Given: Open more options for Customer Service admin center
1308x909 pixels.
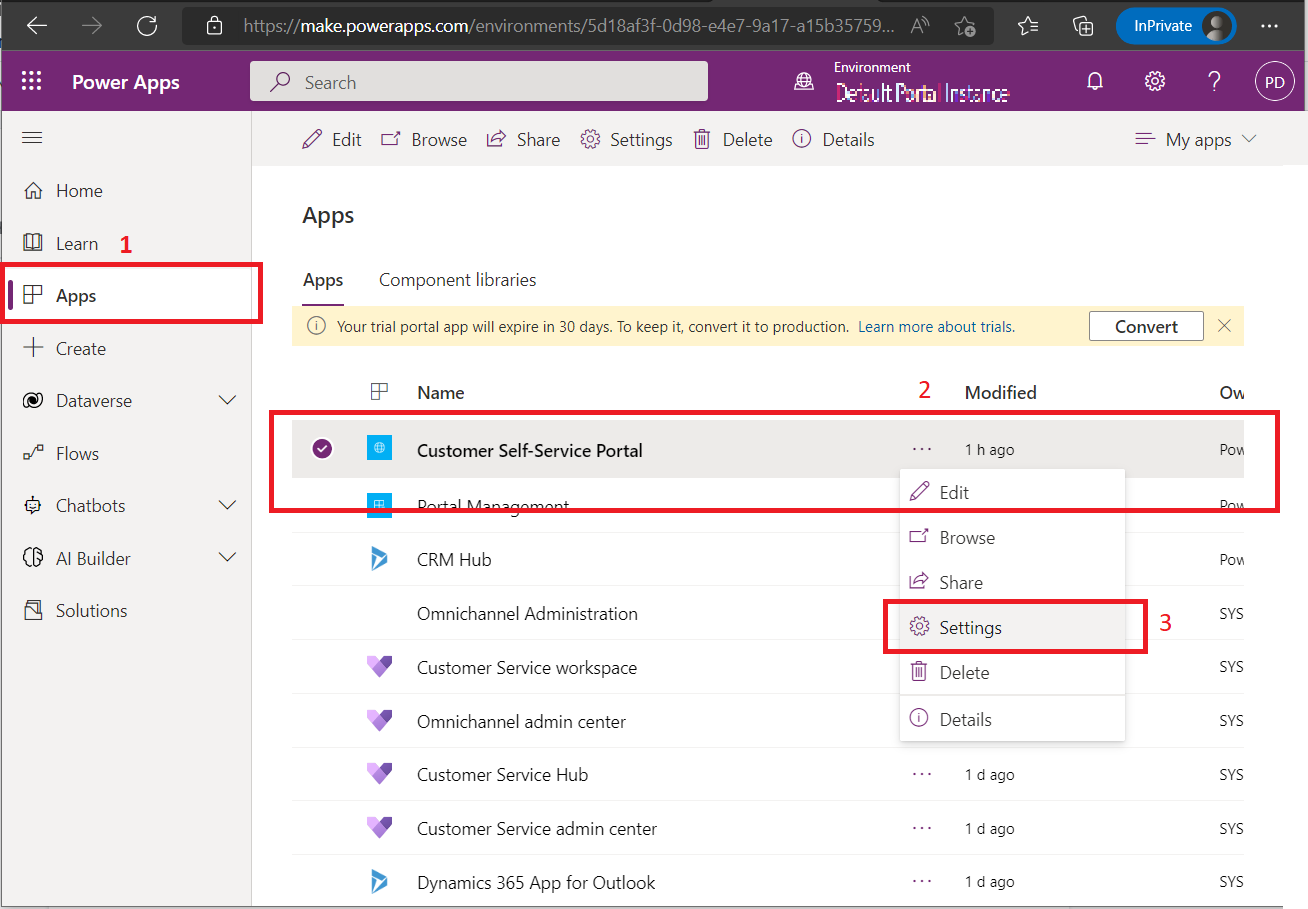Looking at the screenshot, I should click(x=922, y=828).
